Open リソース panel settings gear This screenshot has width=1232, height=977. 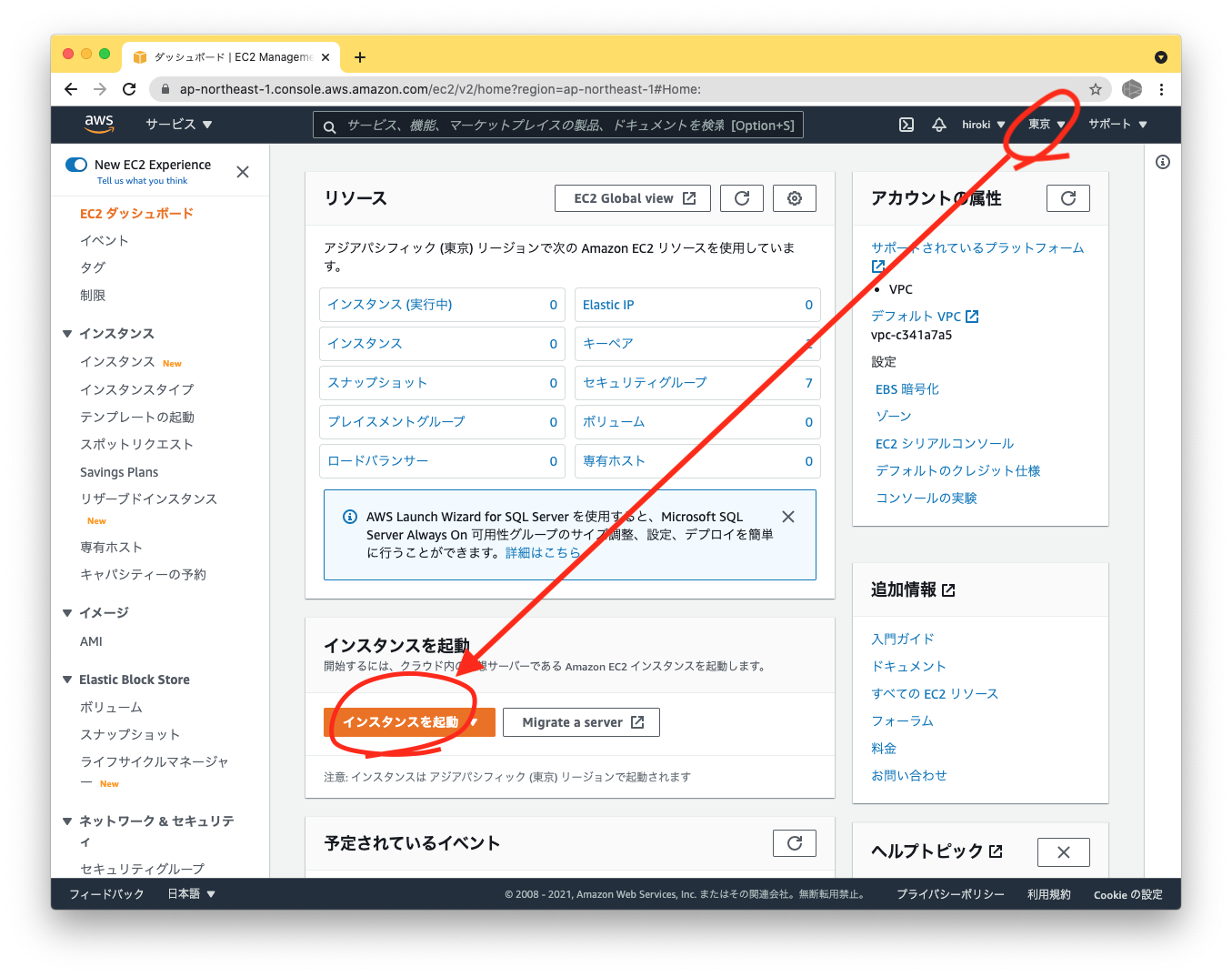795,198
